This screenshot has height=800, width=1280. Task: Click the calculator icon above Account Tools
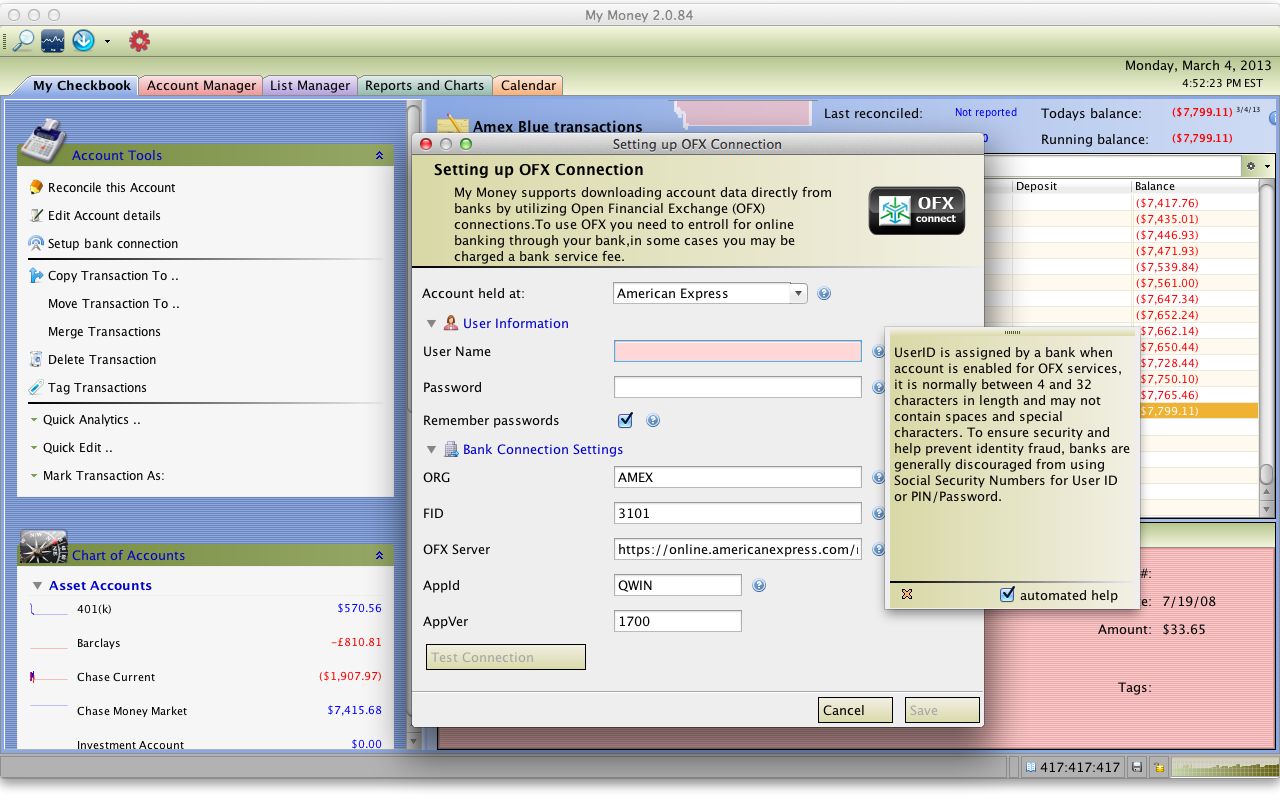pos(42,140)
